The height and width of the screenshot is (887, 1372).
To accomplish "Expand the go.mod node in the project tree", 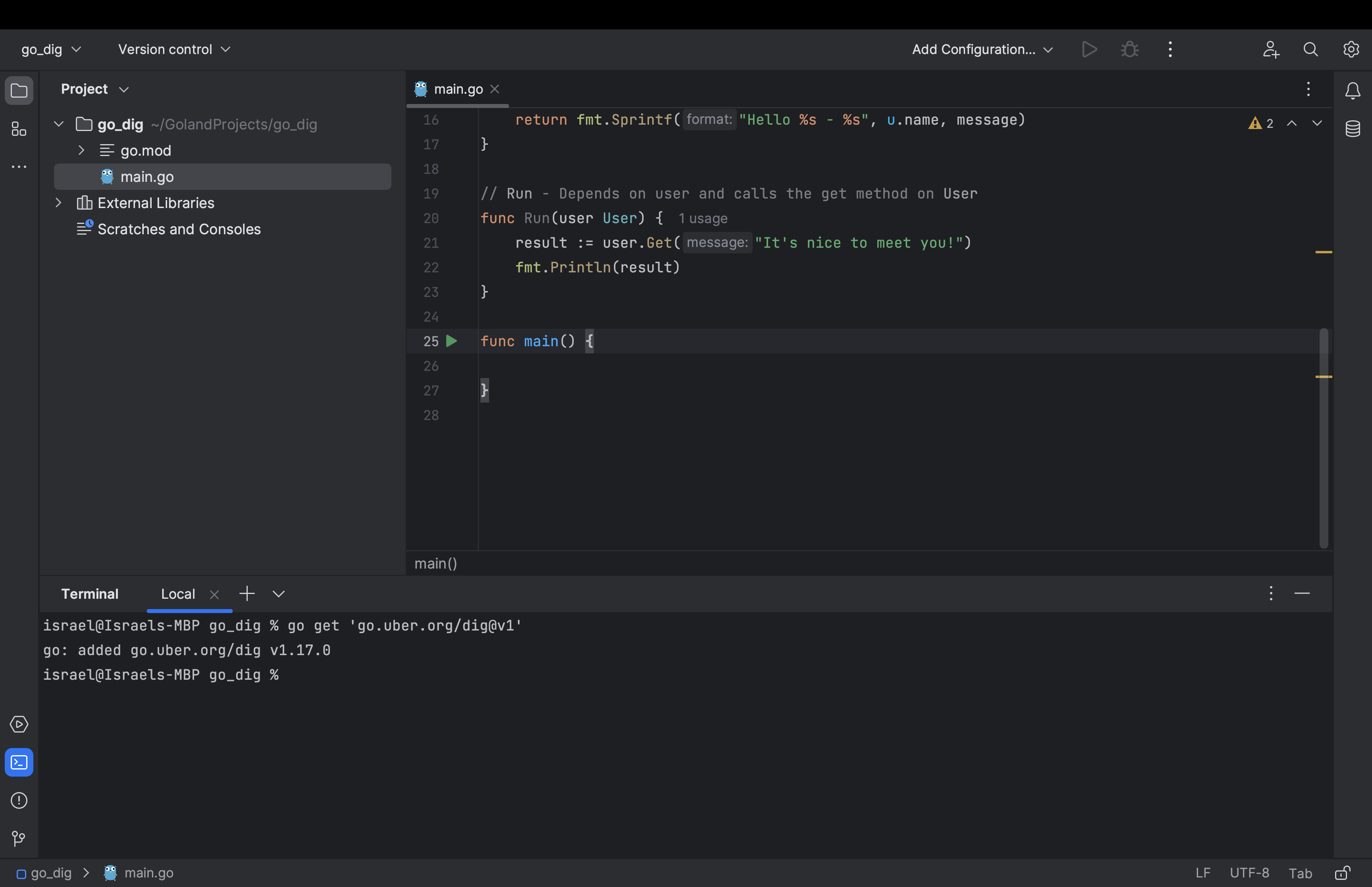I will (81, 150).
